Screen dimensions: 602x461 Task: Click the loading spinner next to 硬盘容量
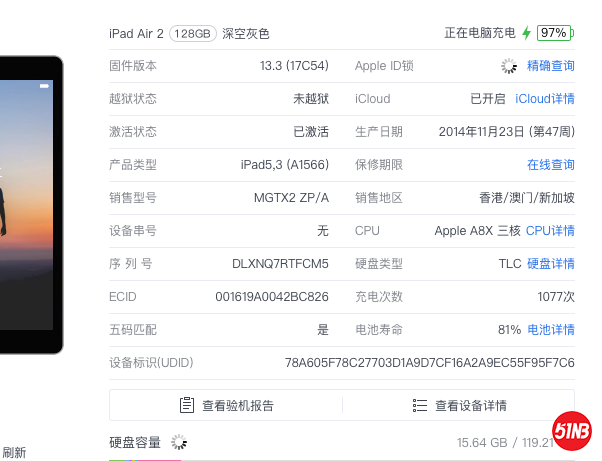point(179,442)
